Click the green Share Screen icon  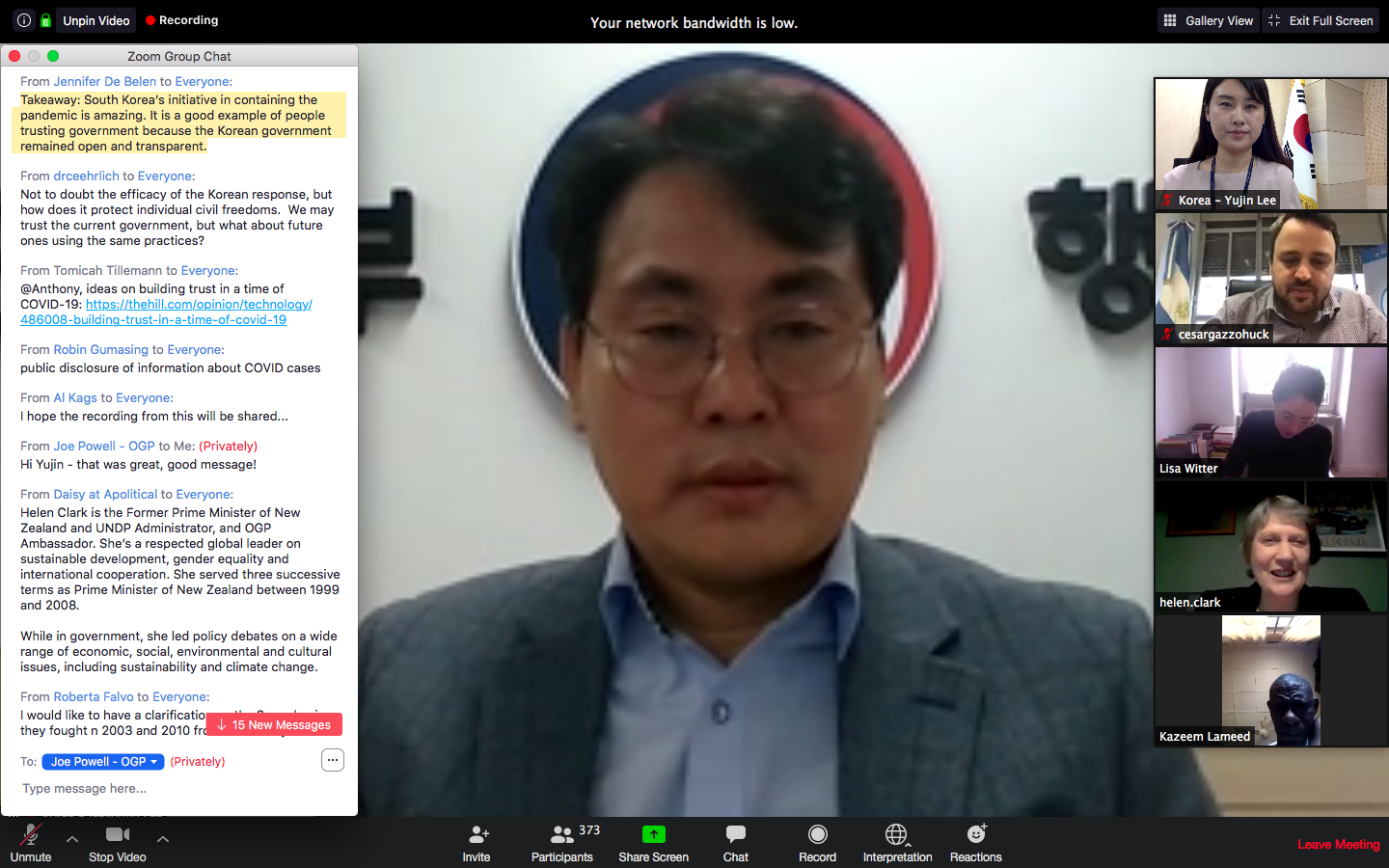pyautogui.click(x=653, y=835)
